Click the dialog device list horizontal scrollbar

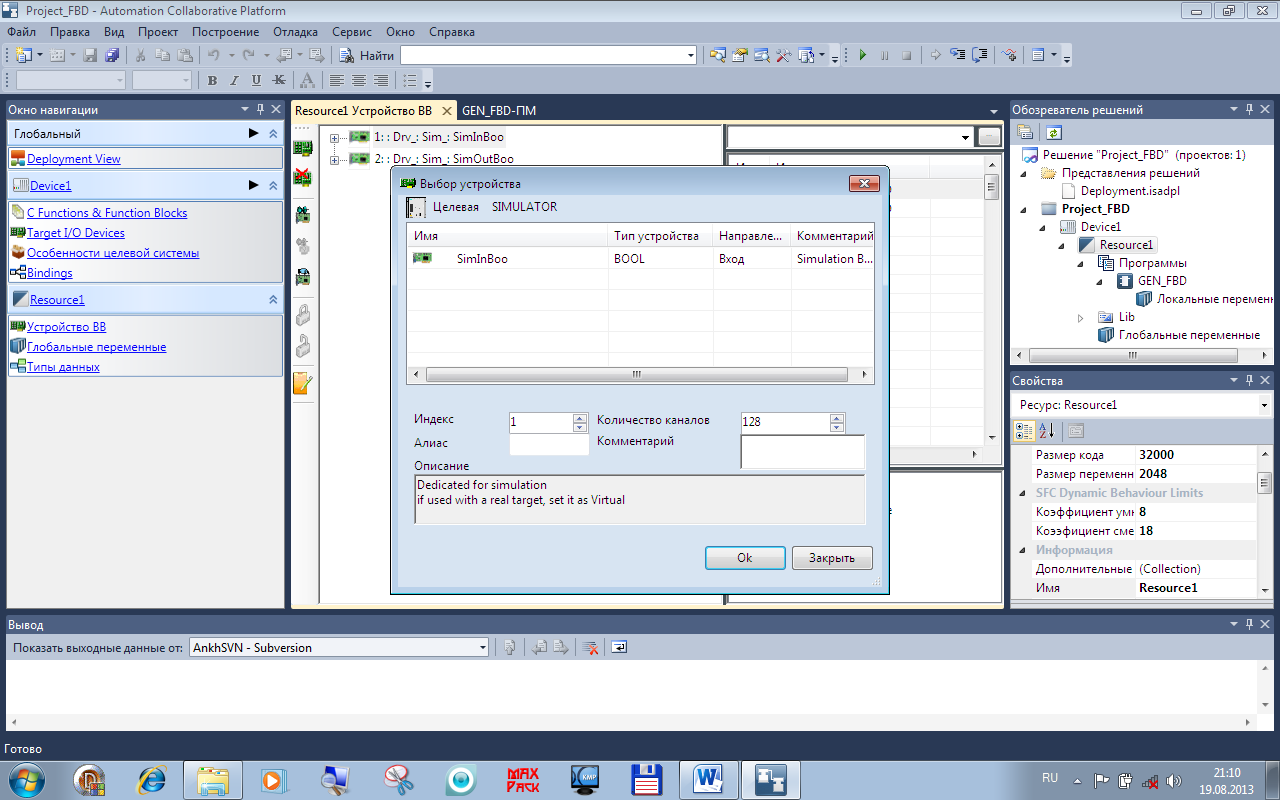coord(636,375)
